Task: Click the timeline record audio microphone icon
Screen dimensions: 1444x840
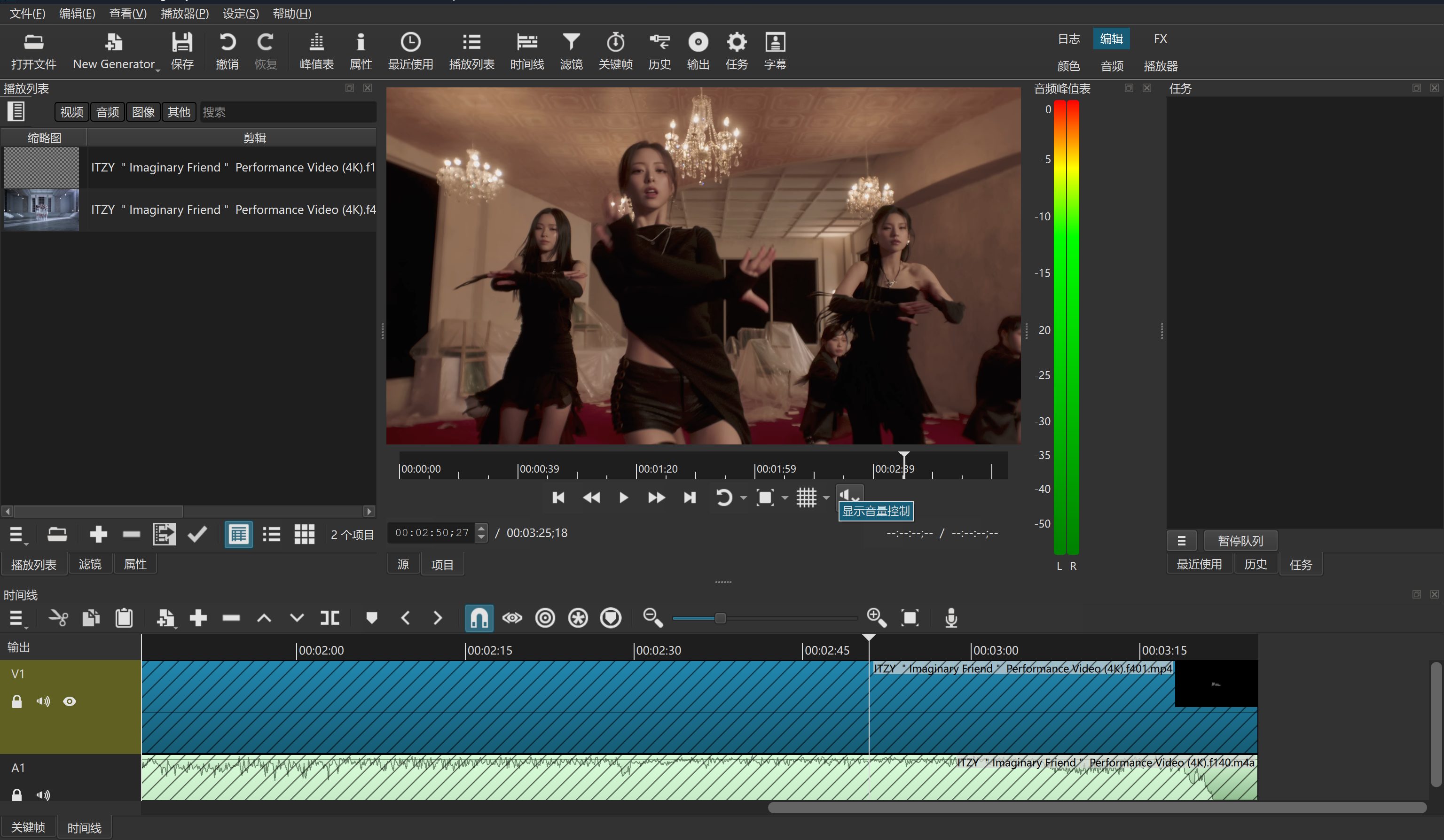Action: tap(950, 618)
